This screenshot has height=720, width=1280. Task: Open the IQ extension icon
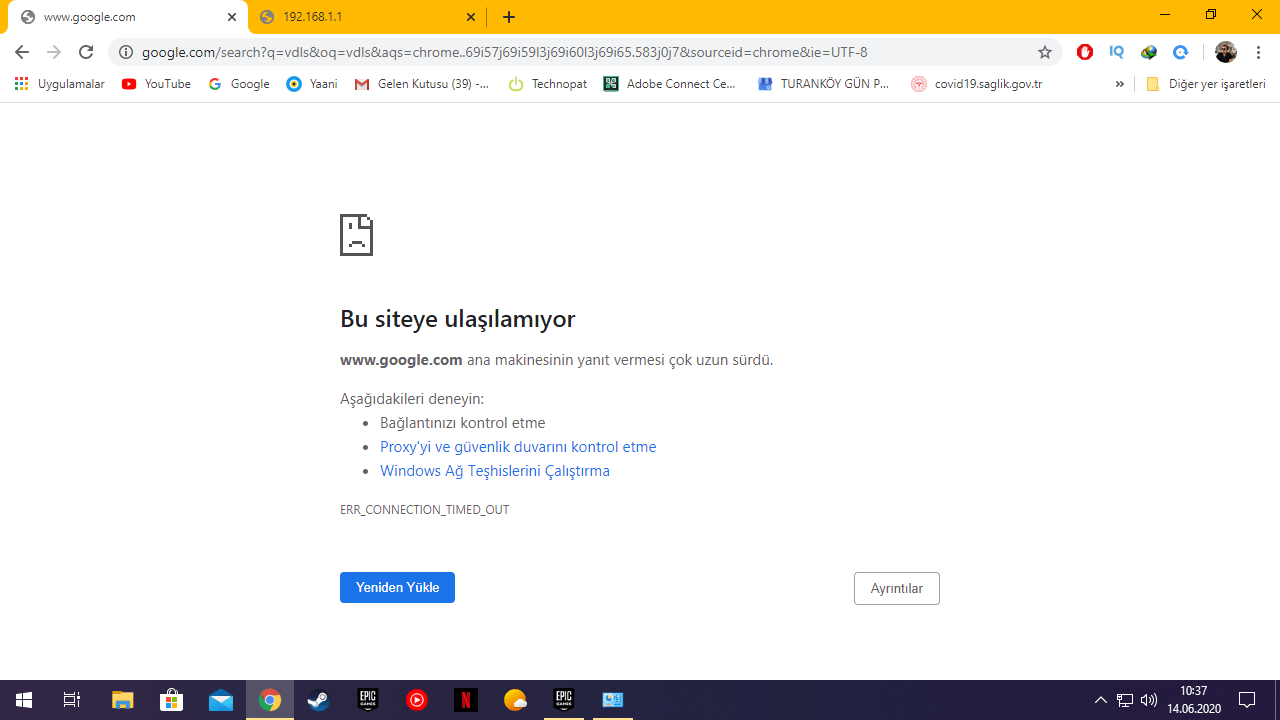(1117, 52)
